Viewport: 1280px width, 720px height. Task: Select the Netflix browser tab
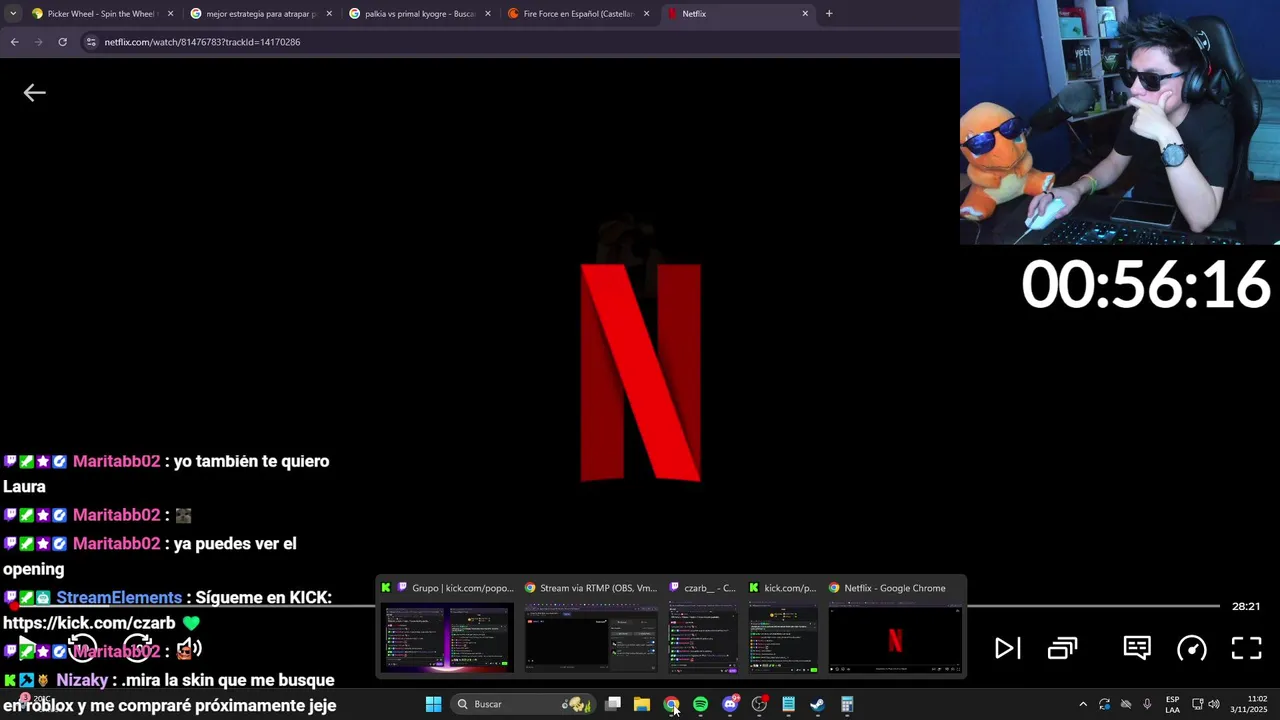pyautogui.click(x=738, y=14)
